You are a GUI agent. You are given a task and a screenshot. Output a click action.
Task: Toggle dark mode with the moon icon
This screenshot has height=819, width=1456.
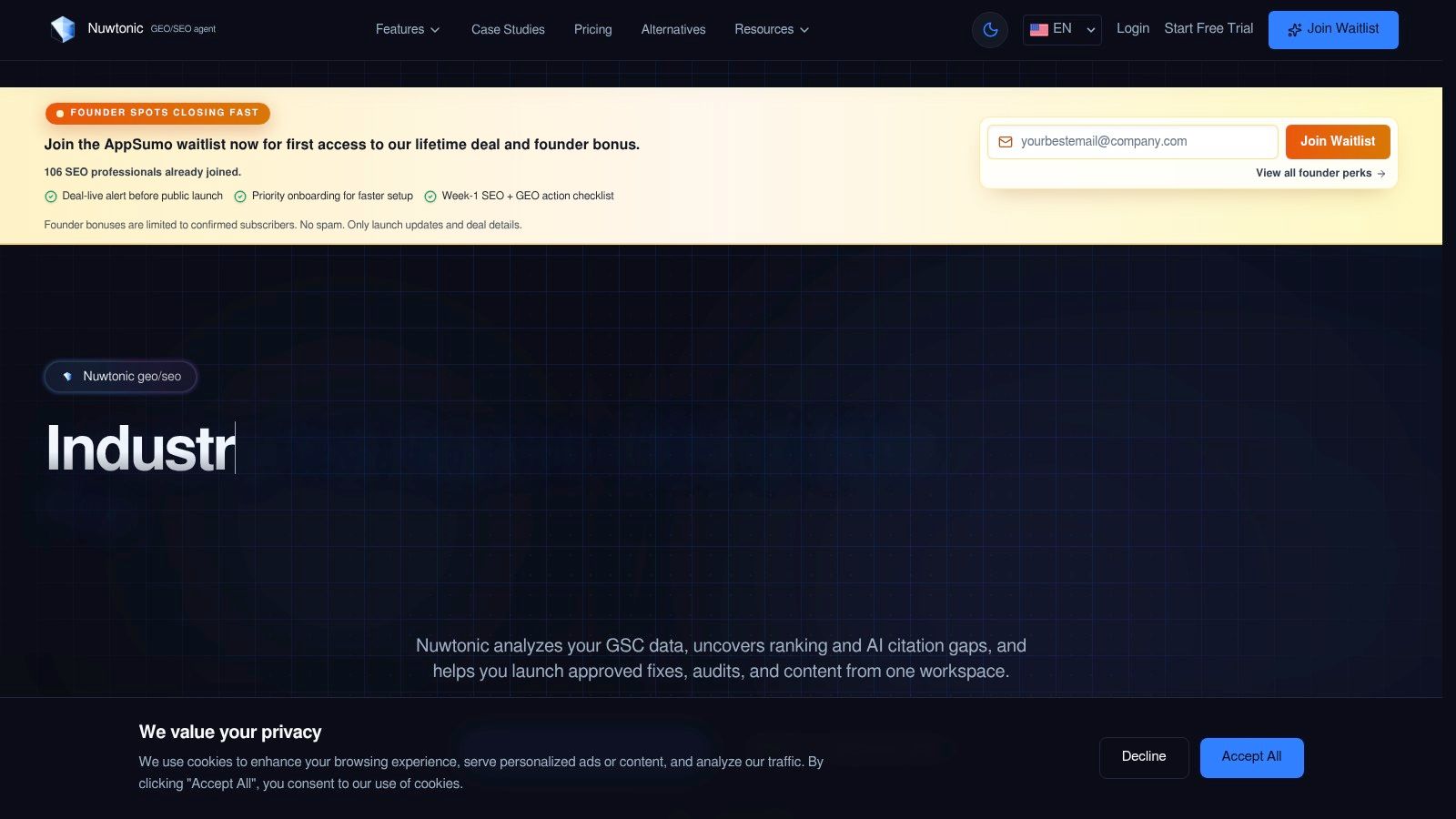point(990,30)
